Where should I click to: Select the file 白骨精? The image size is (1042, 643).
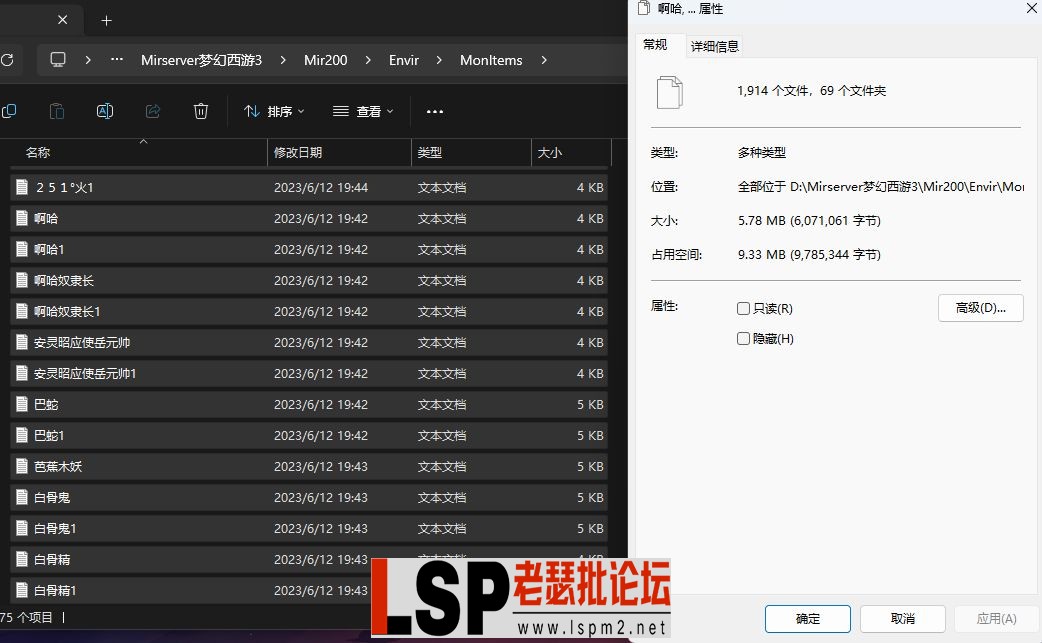308,559
